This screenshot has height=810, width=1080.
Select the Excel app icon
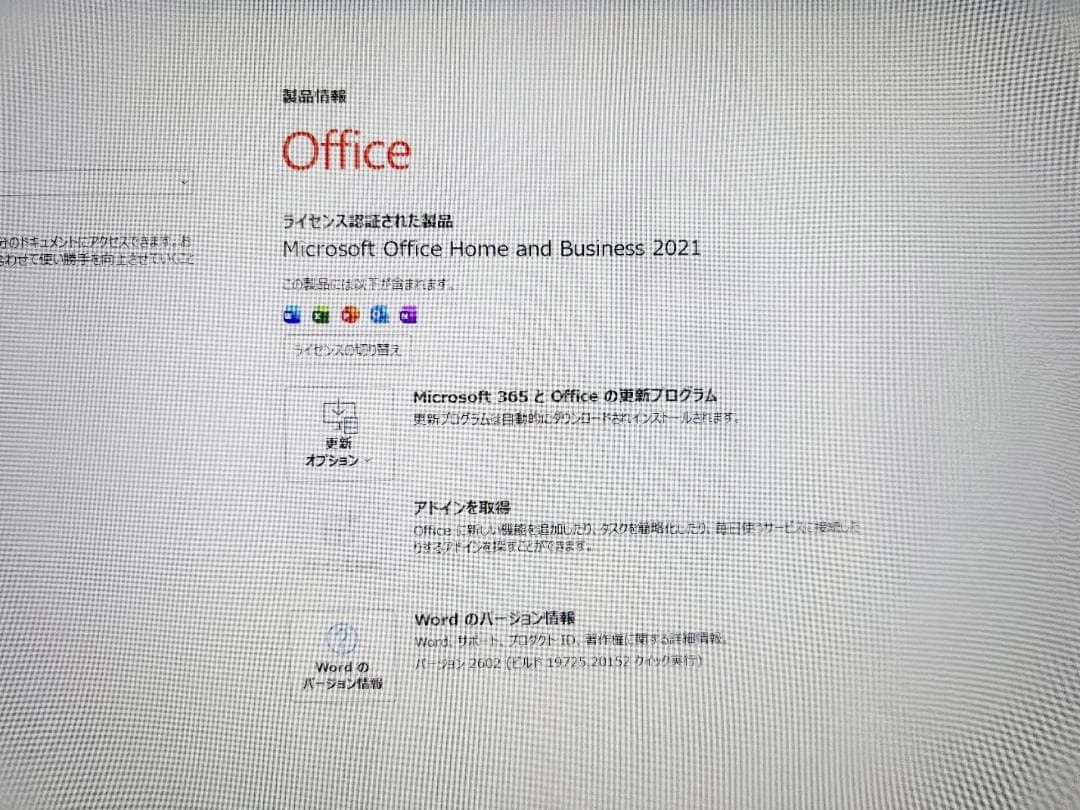click(320, 314)
